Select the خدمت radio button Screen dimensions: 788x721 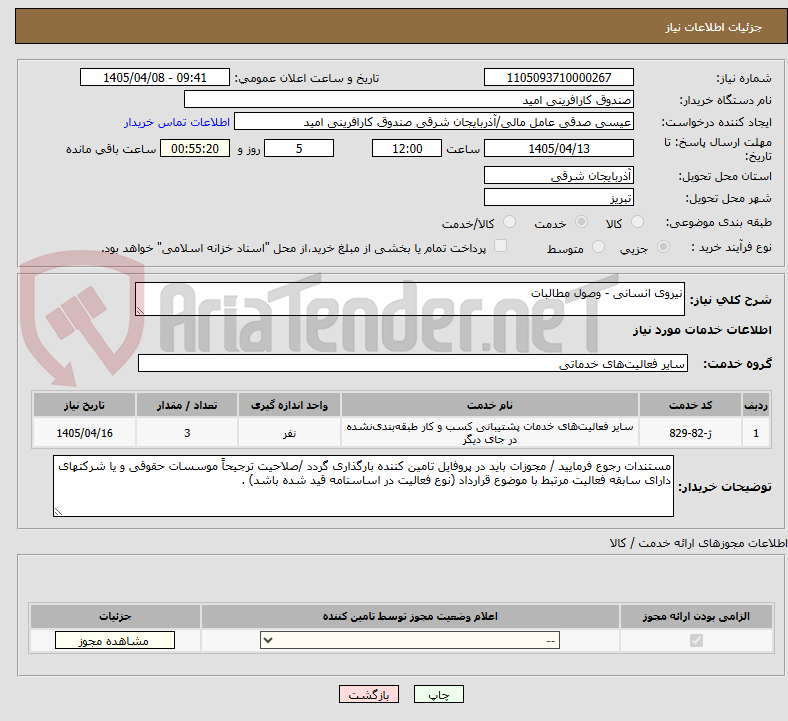581,222
